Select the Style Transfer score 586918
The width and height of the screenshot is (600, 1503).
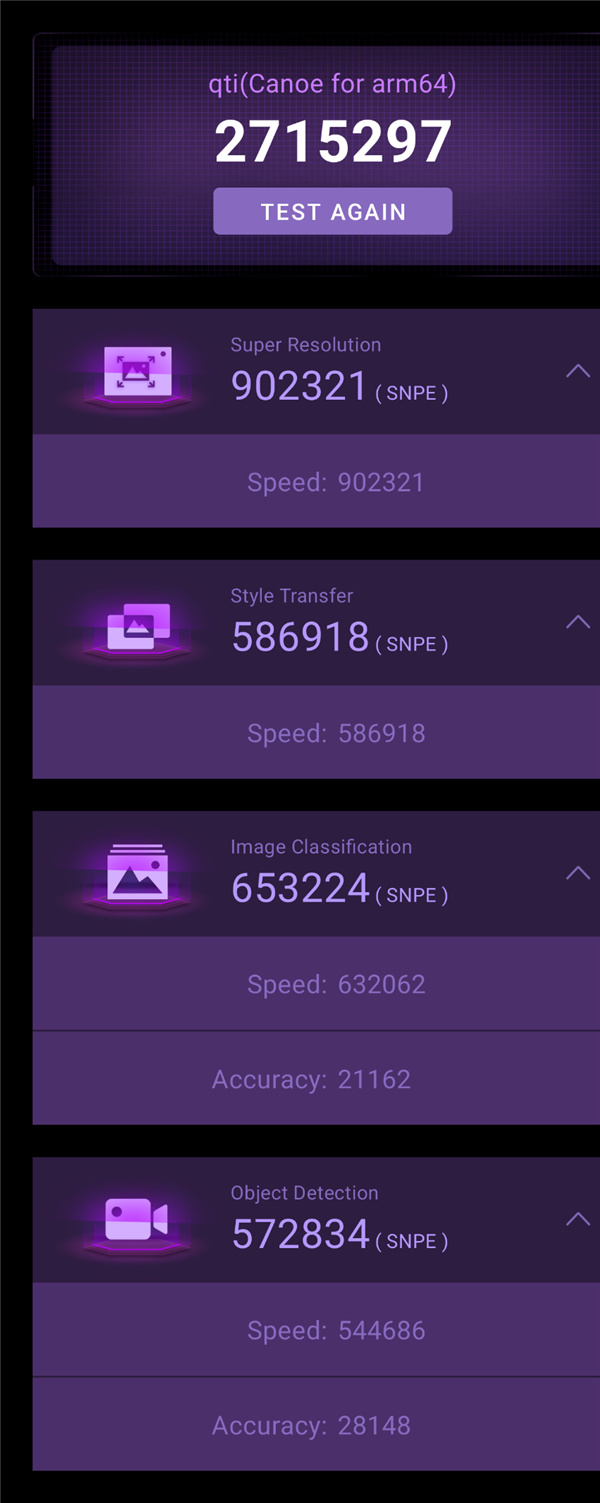click(x=300, y=636)
